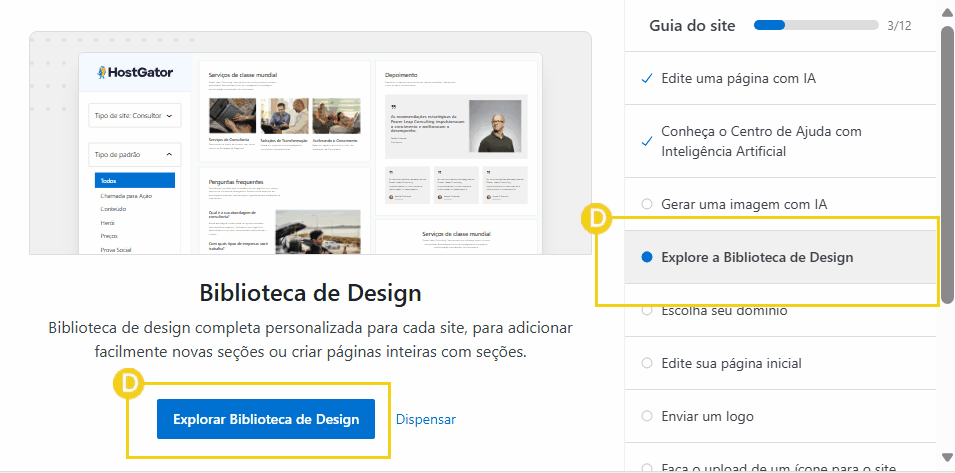Select the radio circle for Gerar uma imagem com IA
The width and height of the screenshot is (955, 473).
[x=647, y=205]
